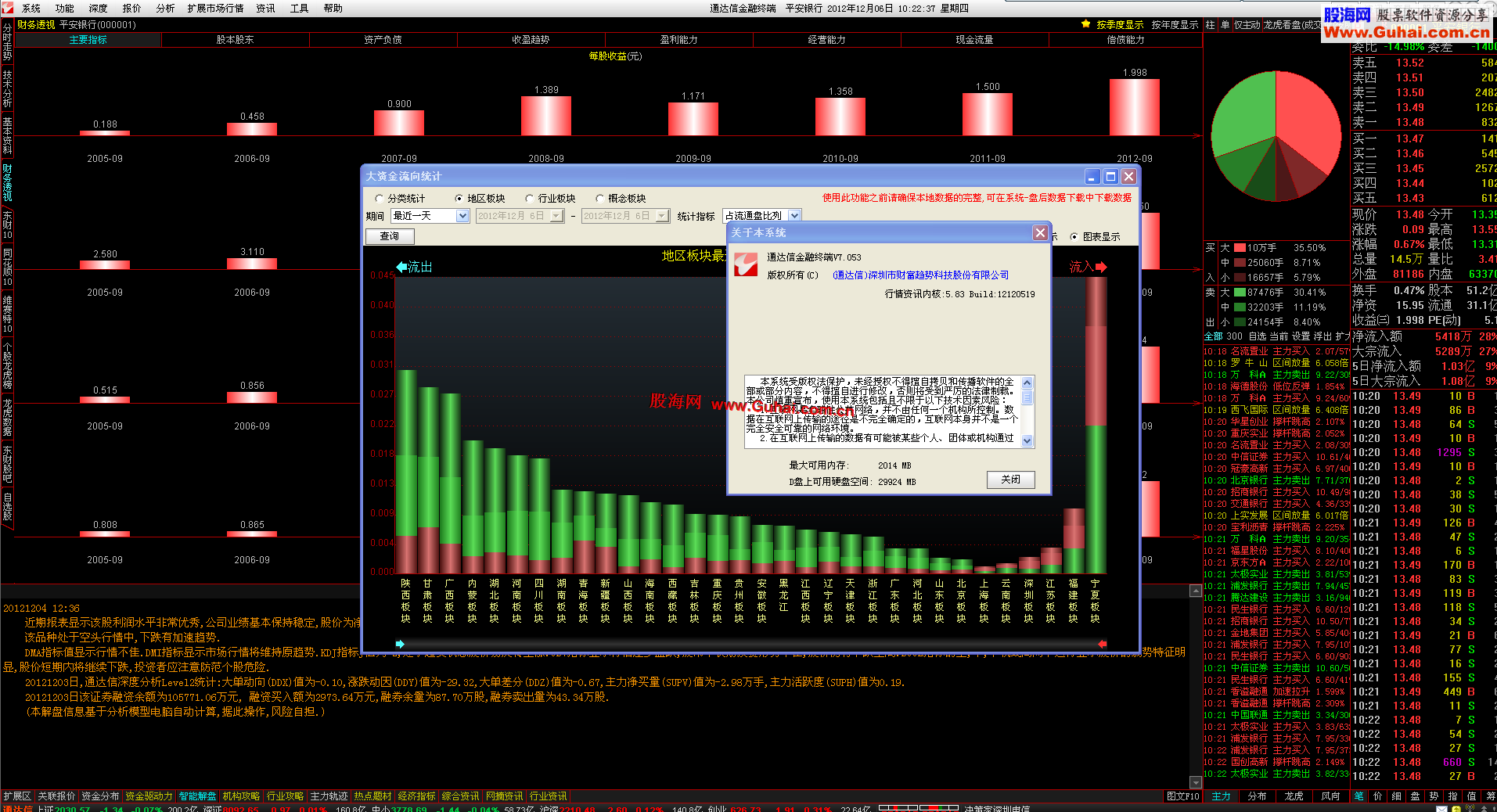Switch to the 盈利能力 tab
Image resolution: width=1497 pixels, height=812 pixels.
[678, 40]
